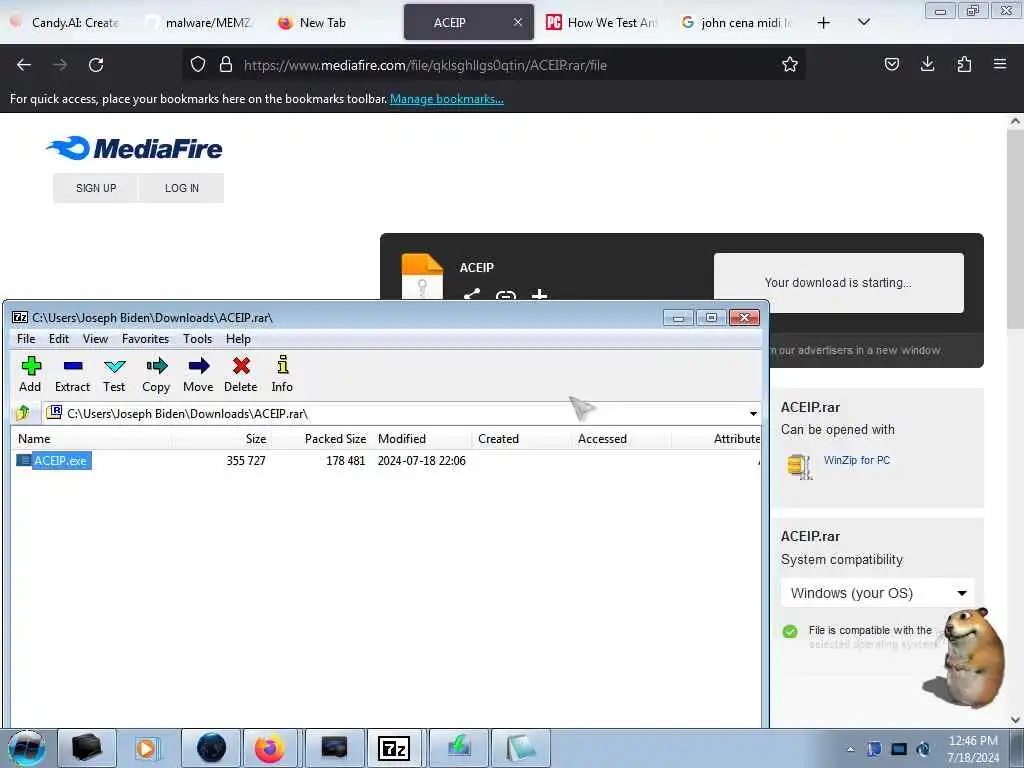
Task: Open the Favorites menu in 7-Zip
Action: point(146,339)
